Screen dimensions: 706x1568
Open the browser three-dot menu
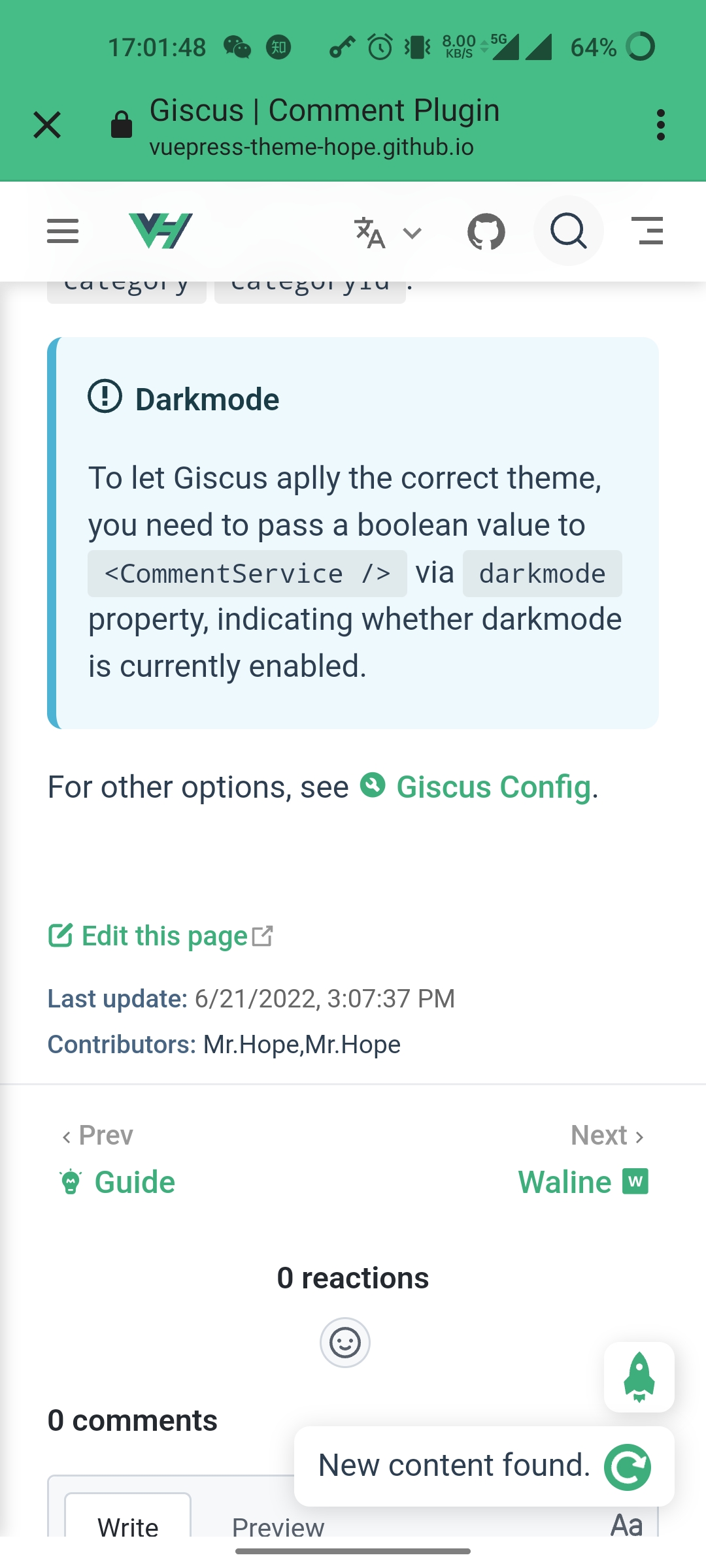click(660, 124)
